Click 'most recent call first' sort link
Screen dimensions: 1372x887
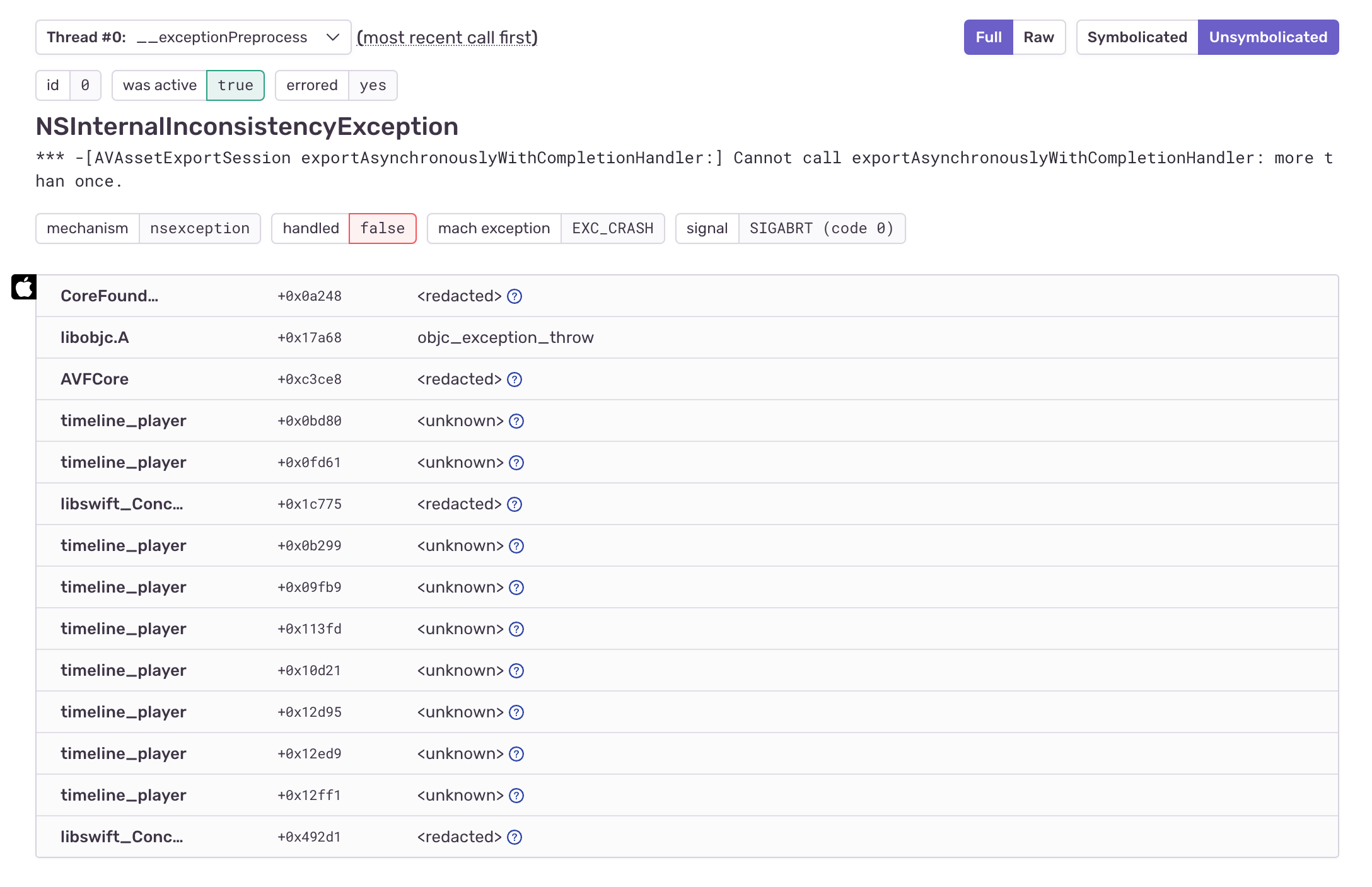pyautogui.click(x=447, y=38)
